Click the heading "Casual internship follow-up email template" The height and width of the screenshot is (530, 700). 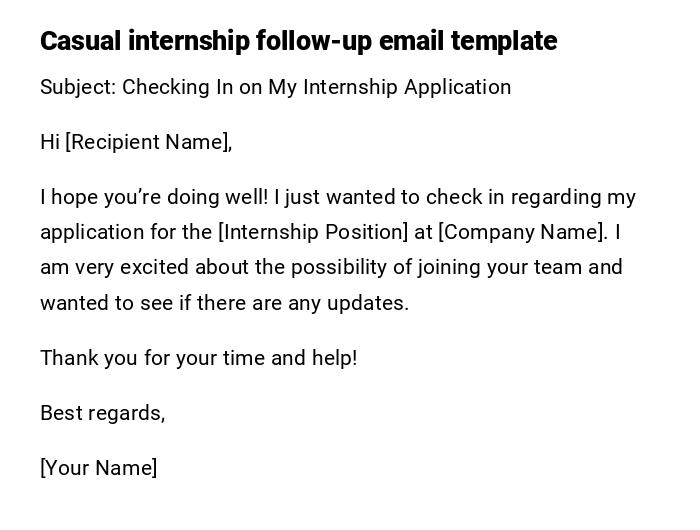(298, 41)
